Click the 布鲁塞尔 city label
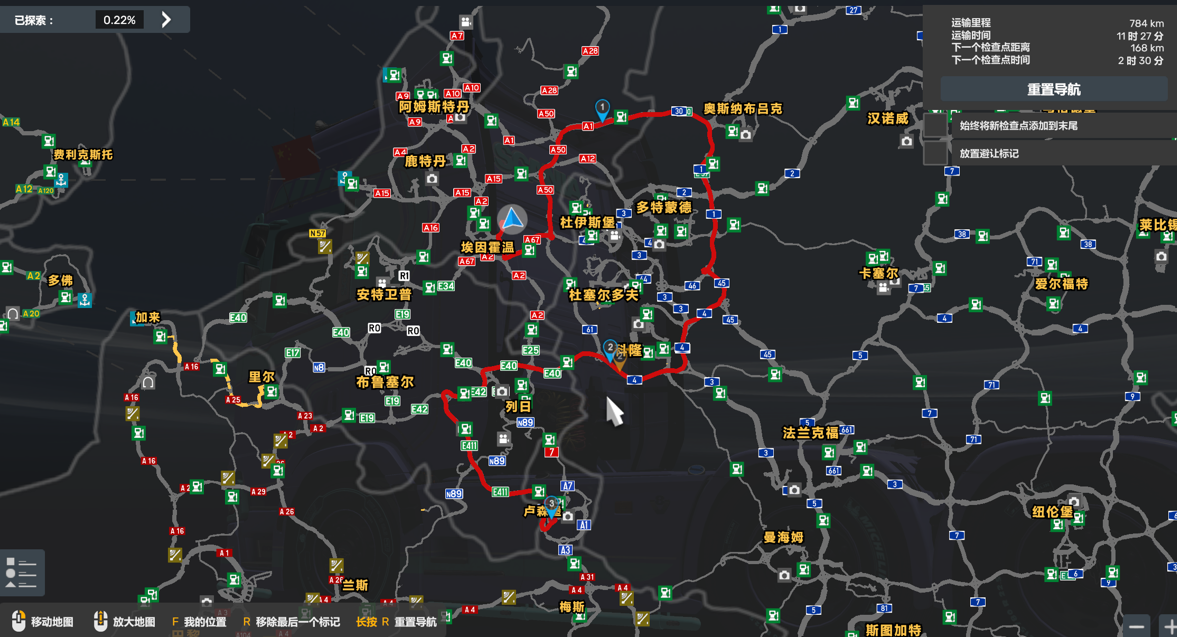Viewport: 1177px width, 637px height. [385, 382]
